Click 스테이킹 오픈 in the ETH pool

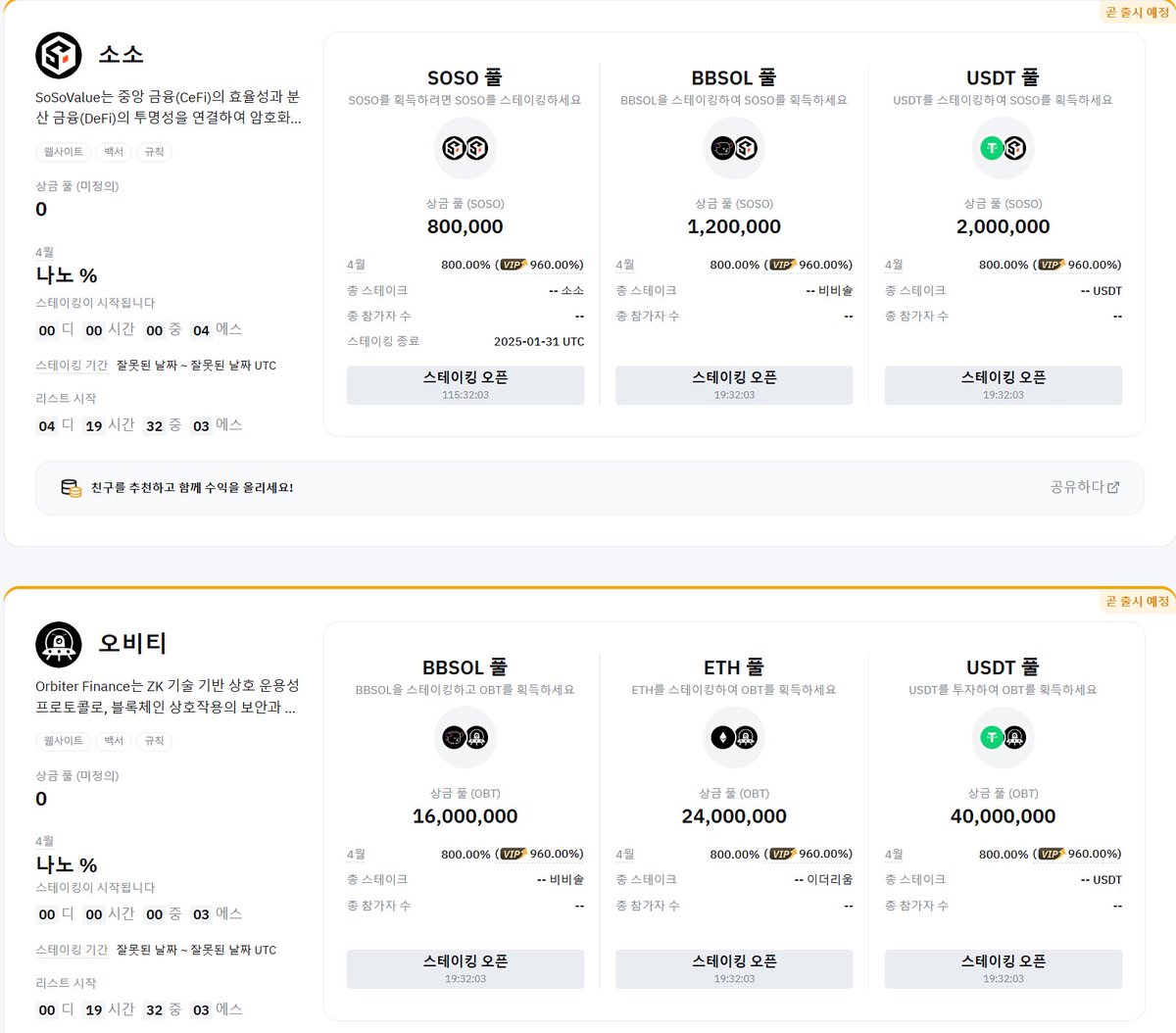point(734,969)
